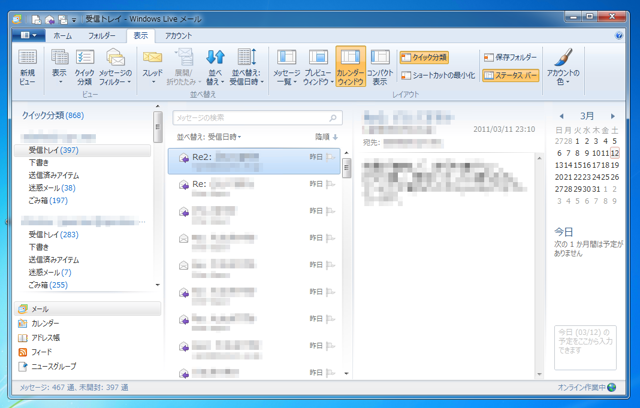Open ごみ箱 (255) folder

pos(48,285)
